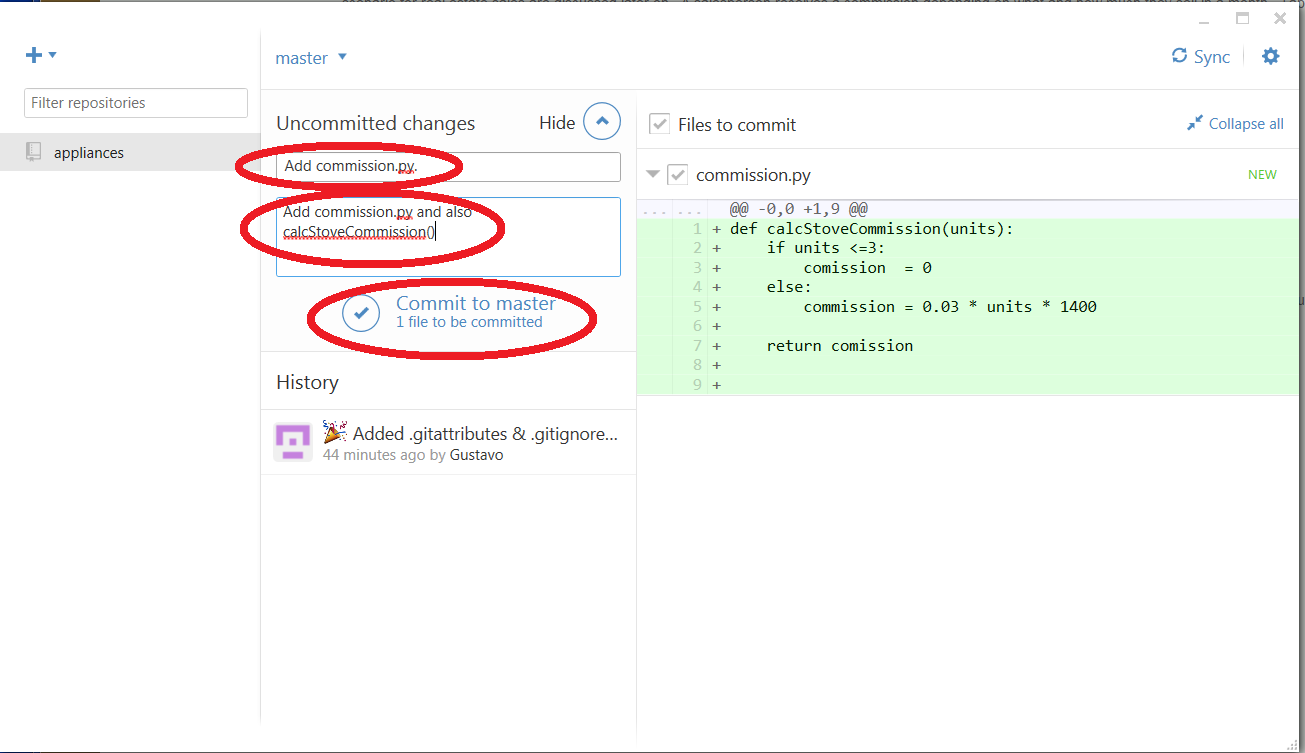Select the appliances repository in sidebar
This screenshot has height=753, width=1305.
point(130,152)
